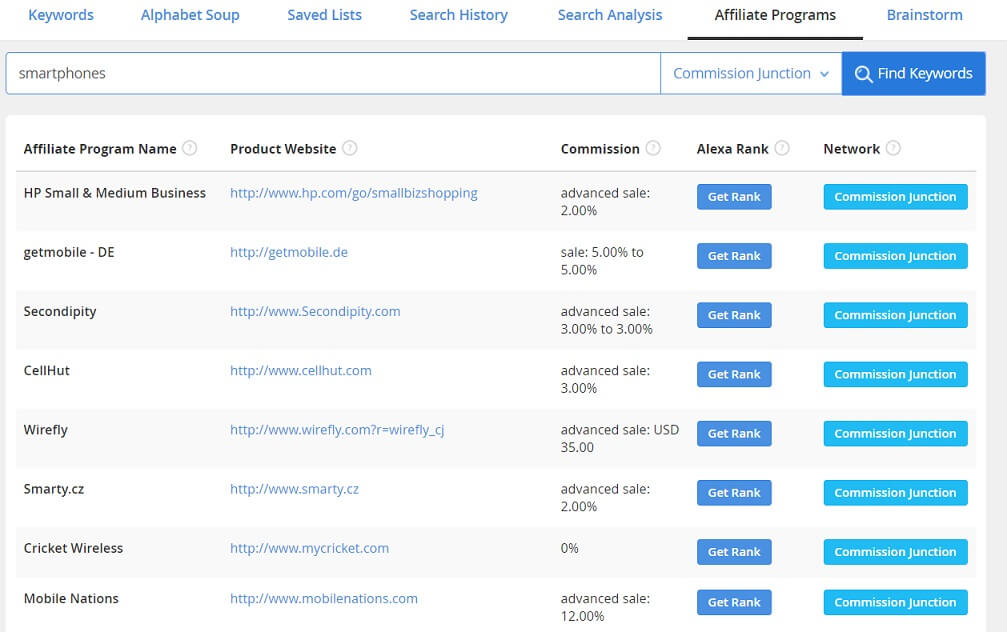This screenshot has height=632, width=1007.
Task: Click Commission Junction button in getmobile row
Action: click(895, 256)
